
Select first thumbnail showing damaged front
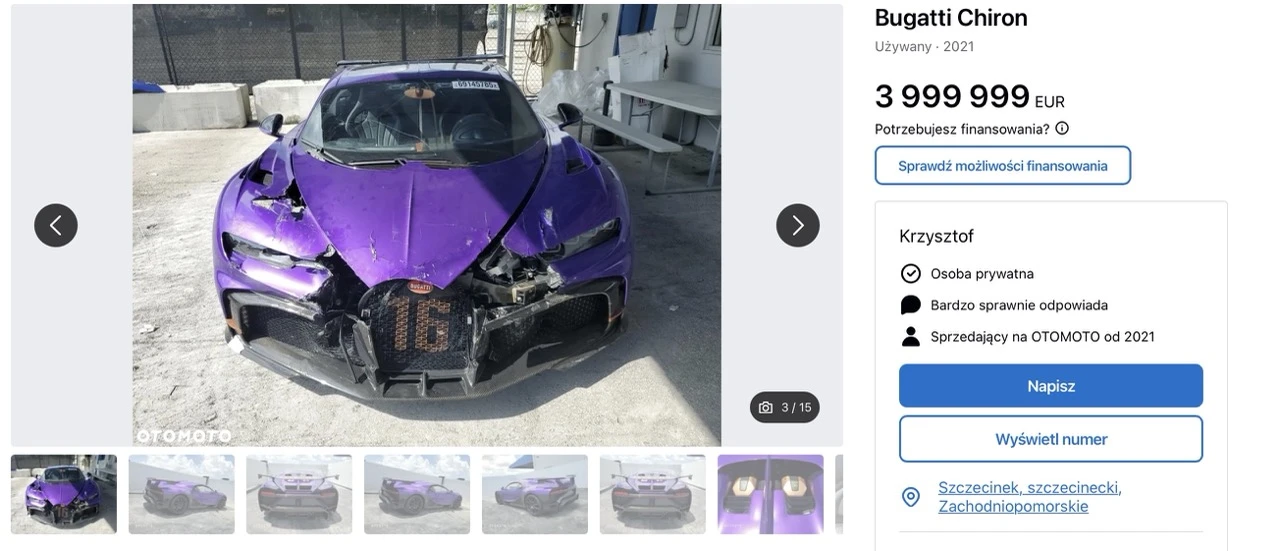64,494
